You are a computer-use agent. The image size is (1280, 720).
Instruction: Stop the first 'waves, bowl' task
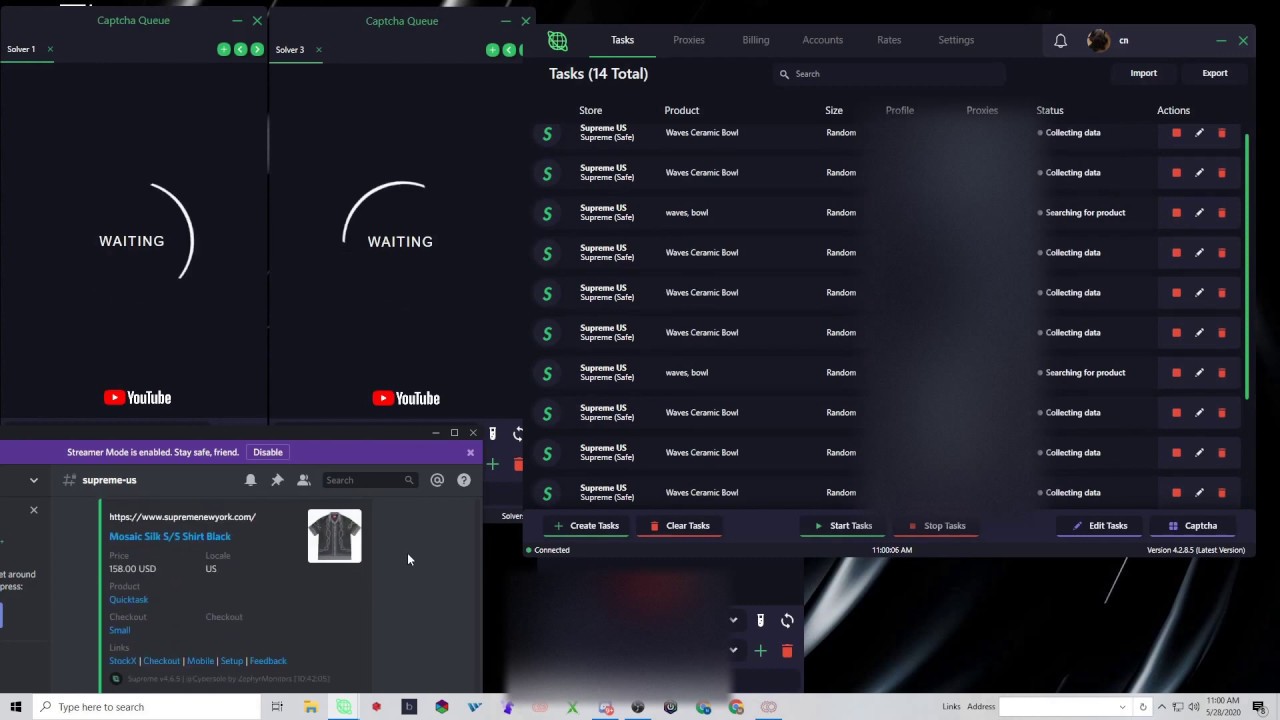coord(1176,212)
